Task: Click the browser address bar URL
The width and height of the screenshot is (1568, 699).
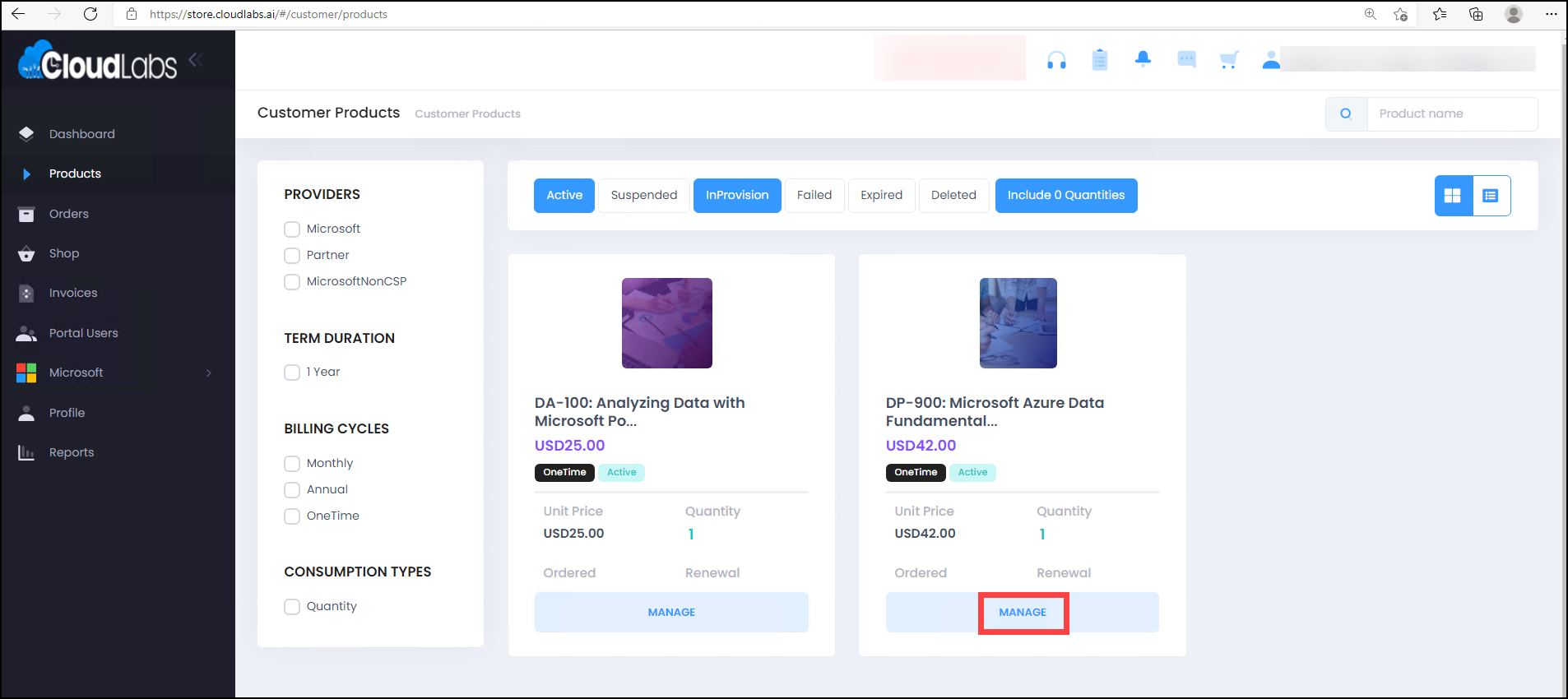Action: click(x=268, y=14)
